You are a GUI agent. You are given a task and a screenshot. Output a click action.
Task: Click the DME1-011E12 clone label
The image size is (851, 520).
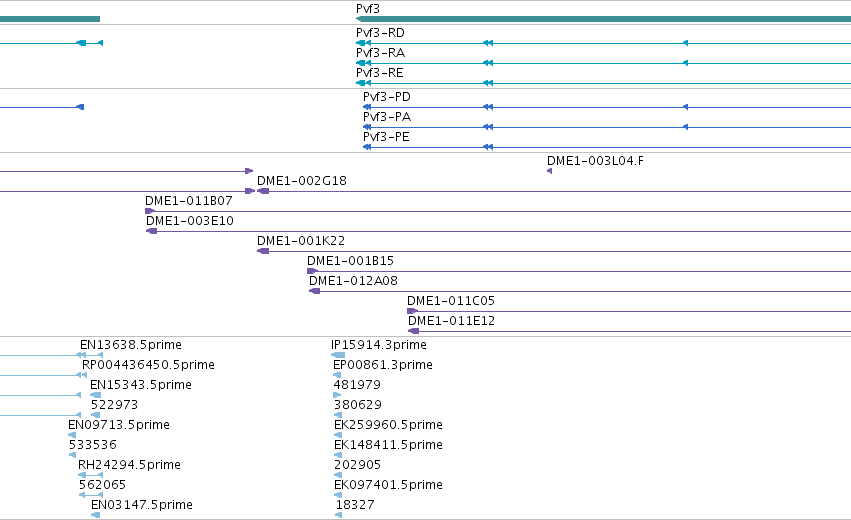click(x=451, y=321)
